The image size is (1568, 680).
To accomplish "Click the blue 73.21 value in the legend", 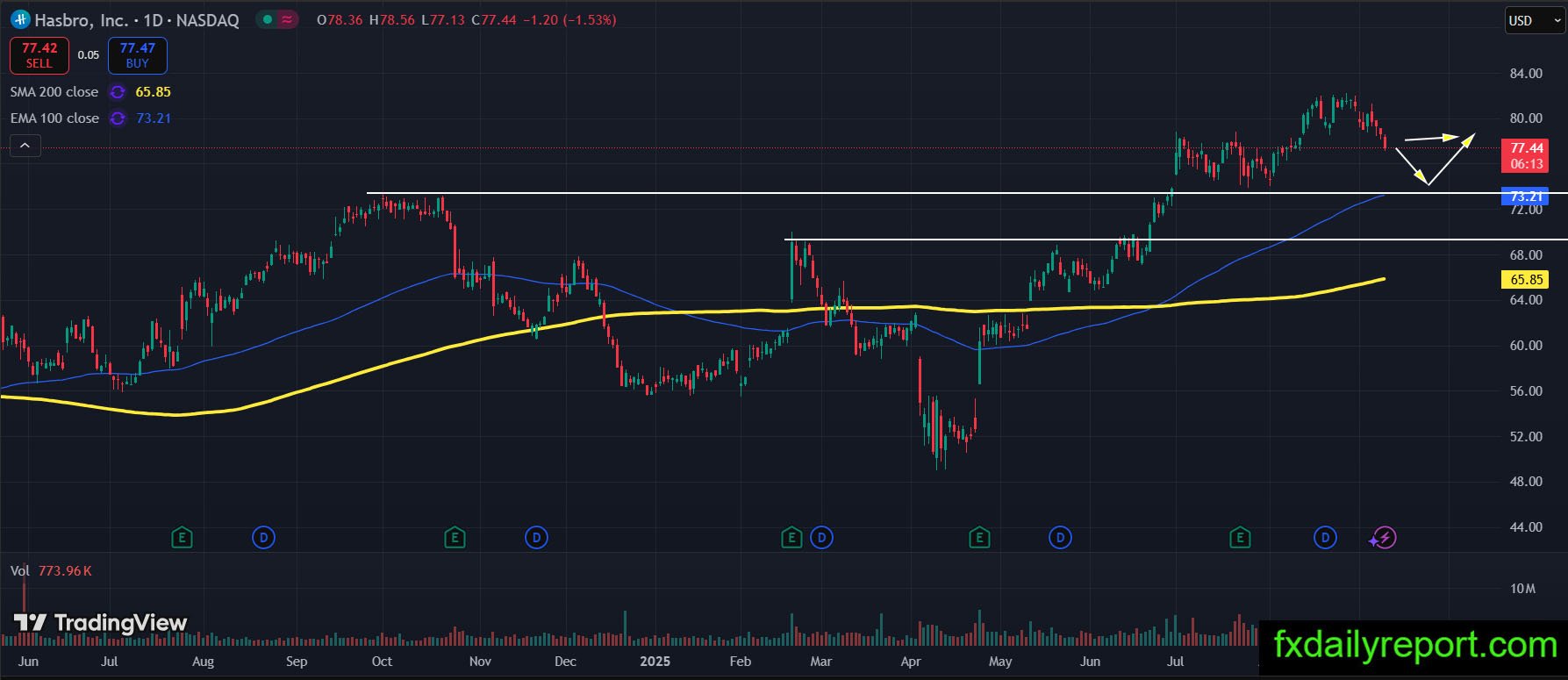I will pyautogui.click(x=154, y=118).
